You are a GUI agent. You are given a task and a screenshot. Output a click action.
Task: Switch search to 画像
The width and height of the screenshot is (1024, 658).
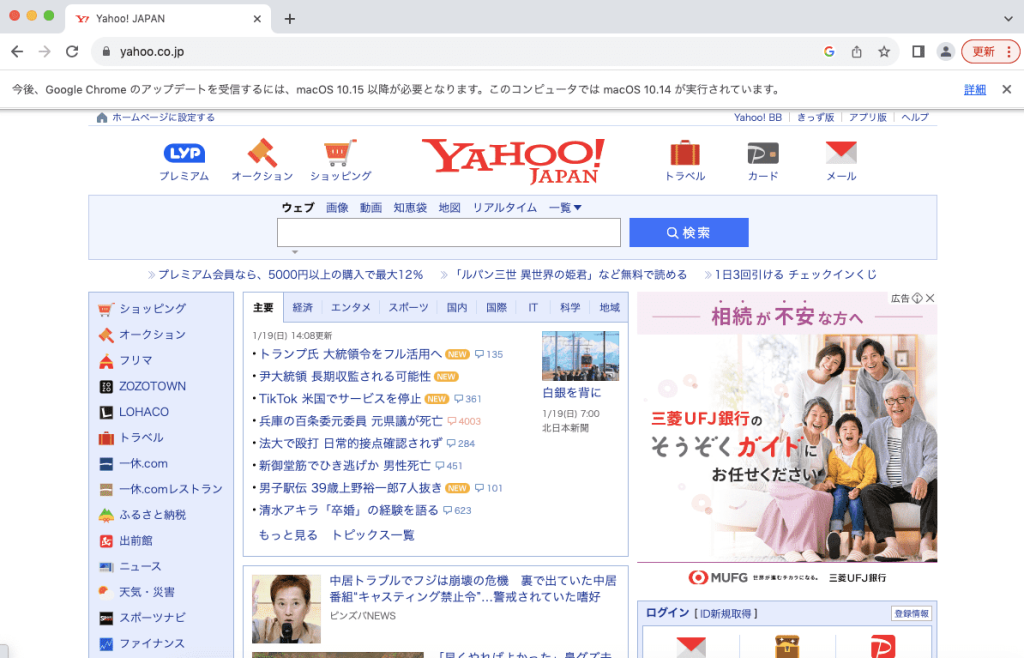tap(337, 208)
